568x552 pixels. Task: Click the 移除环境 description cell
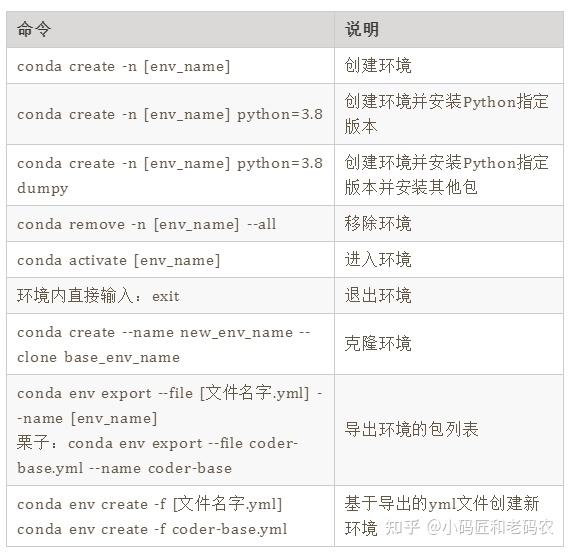(x=449, y=224)
